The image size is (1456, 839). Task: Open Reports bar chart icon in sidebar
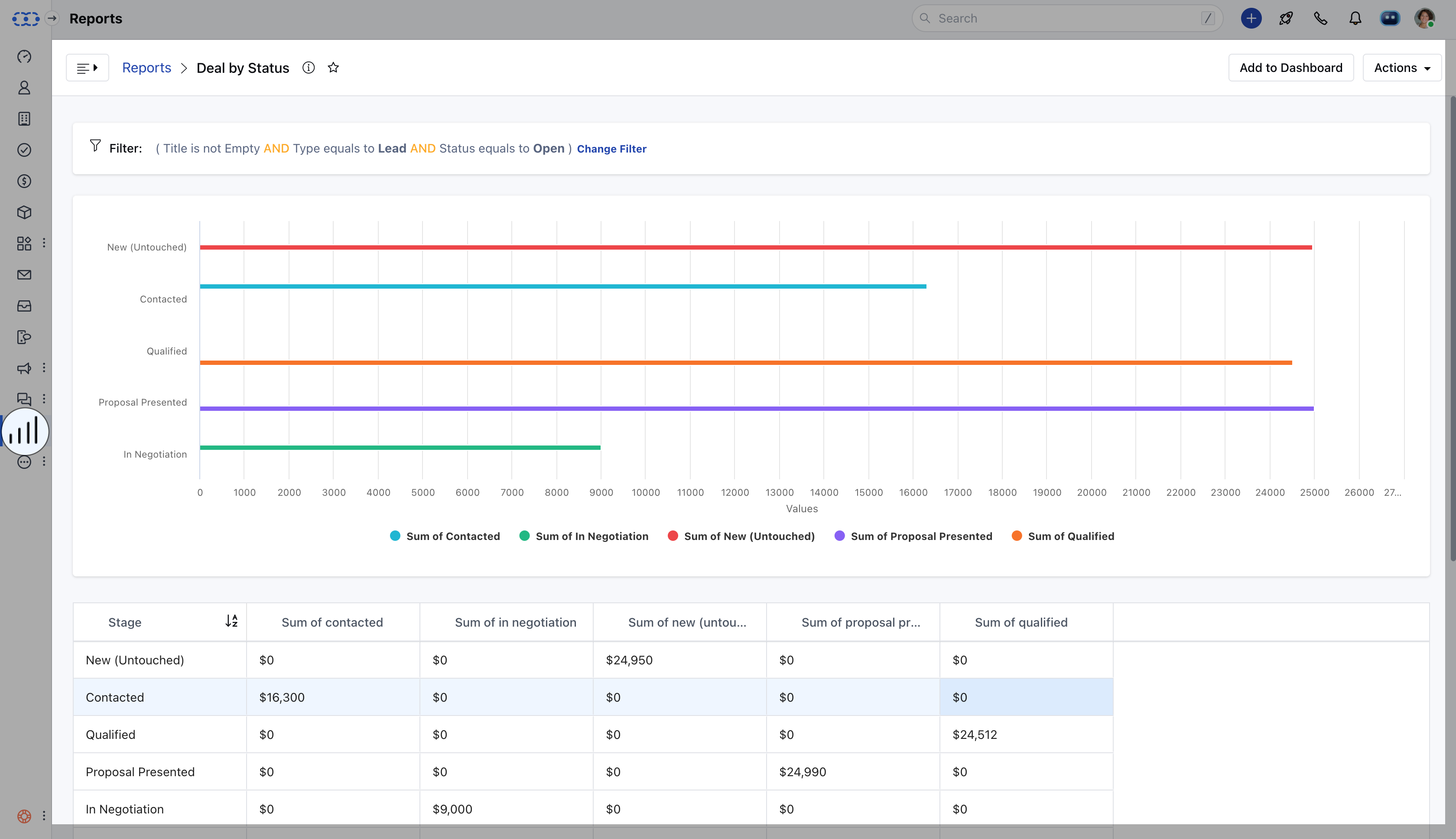25,431
